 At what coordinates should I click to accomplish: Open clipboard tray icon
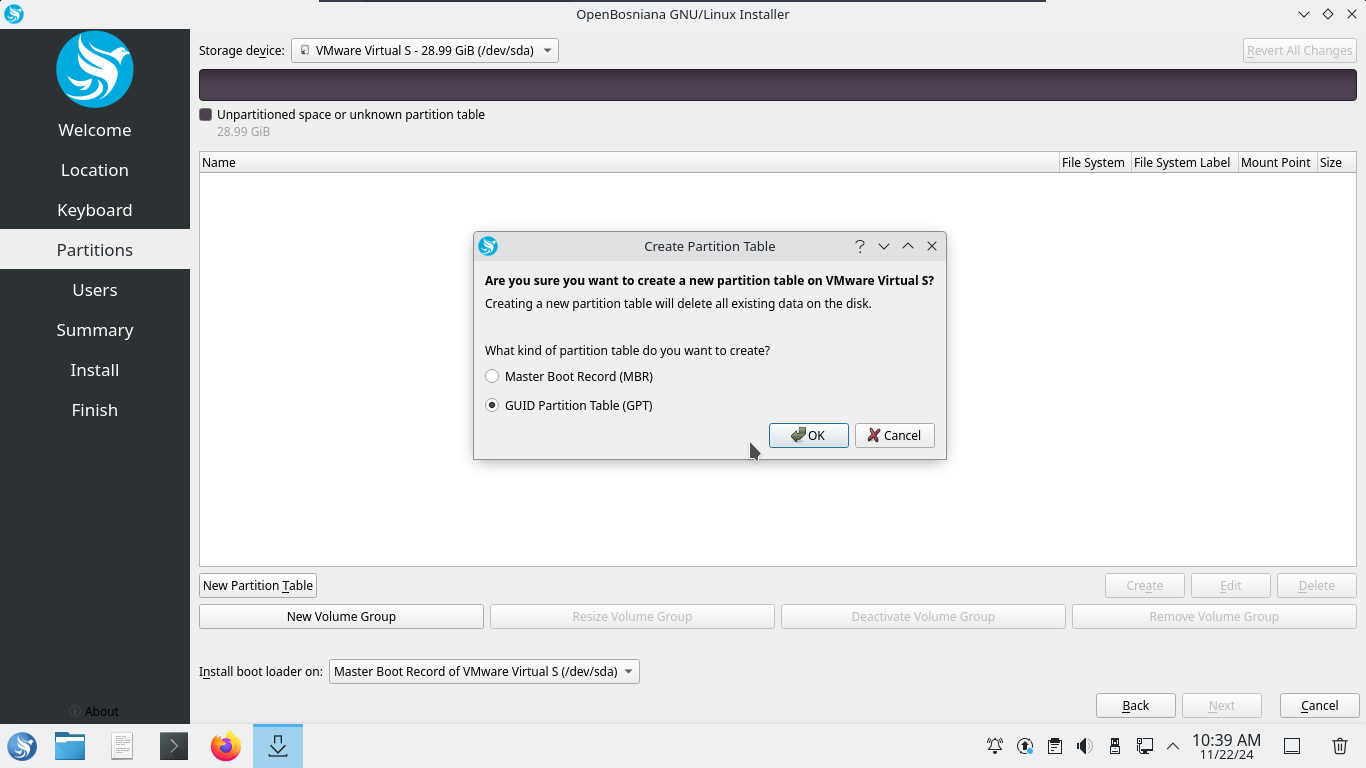(x=1055, y=746)
